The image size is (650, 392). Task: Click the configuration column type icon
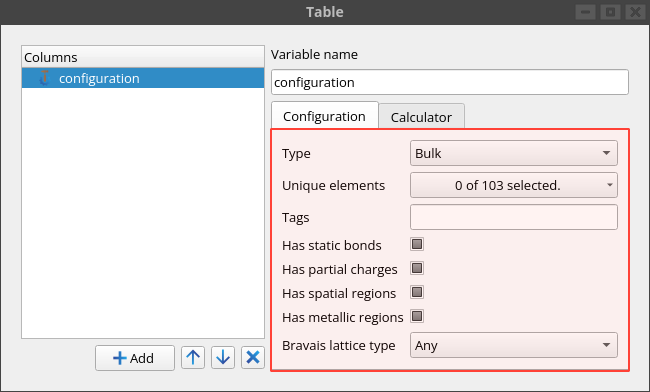tap(44, 78)
